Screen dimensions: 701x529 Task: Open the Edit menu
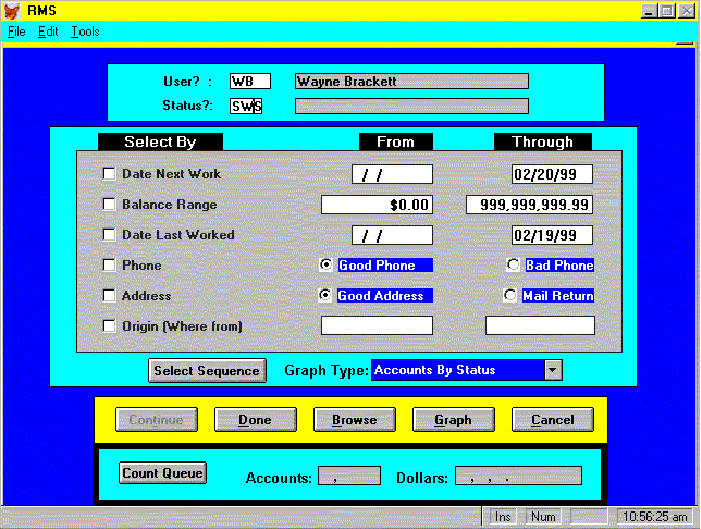point(49,31)
